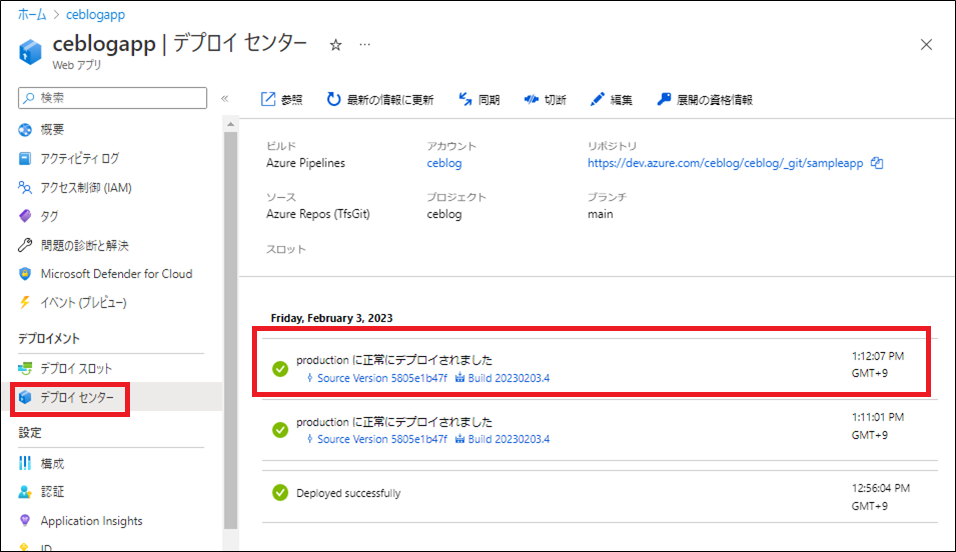Click the 12:56:04 PM timestamp
Screen dimensions: 956x552
click(880, 488)
